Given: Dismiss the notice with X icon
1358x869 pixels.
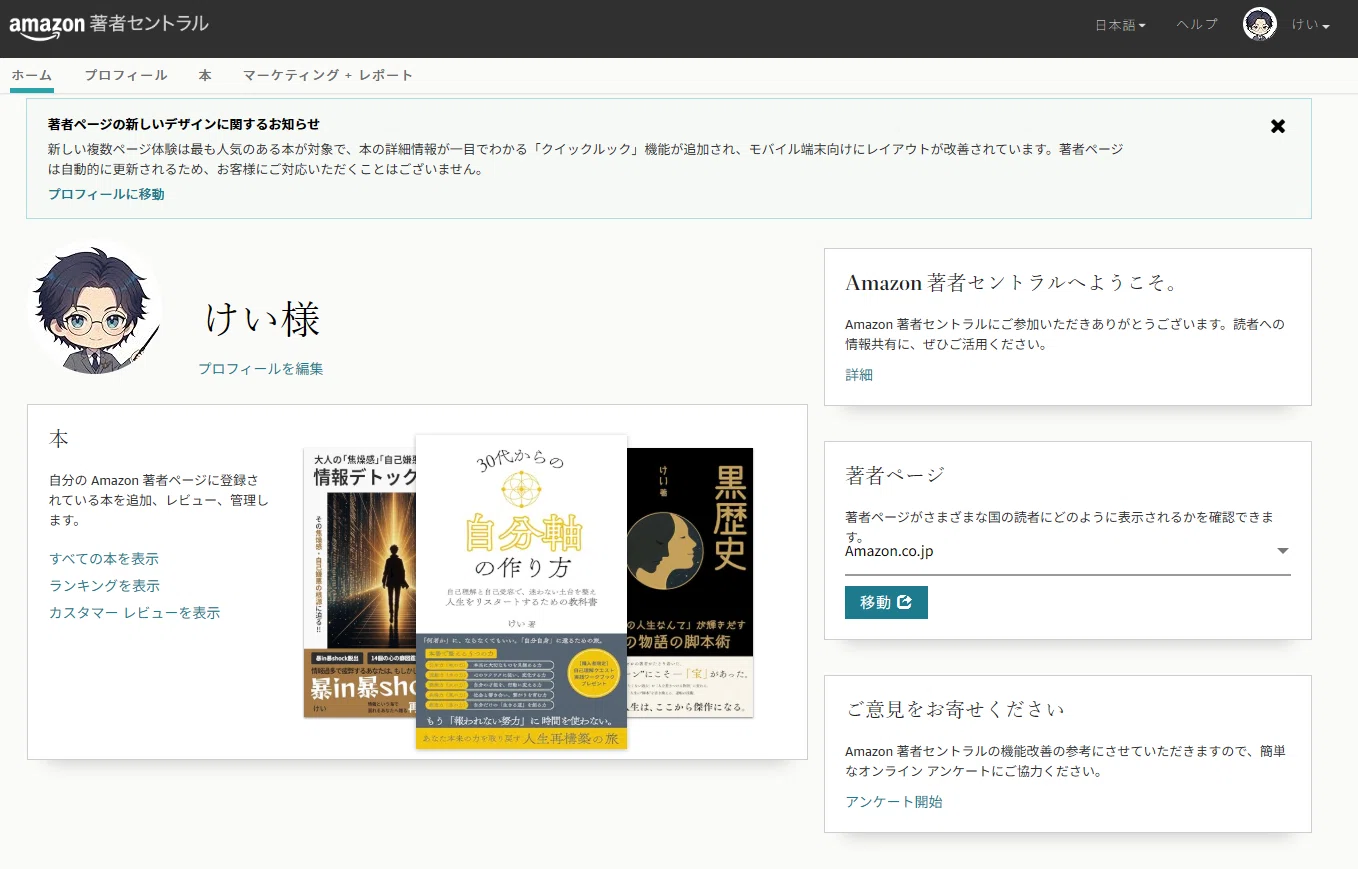Looking at the screenshot, I should [1278, 126].
